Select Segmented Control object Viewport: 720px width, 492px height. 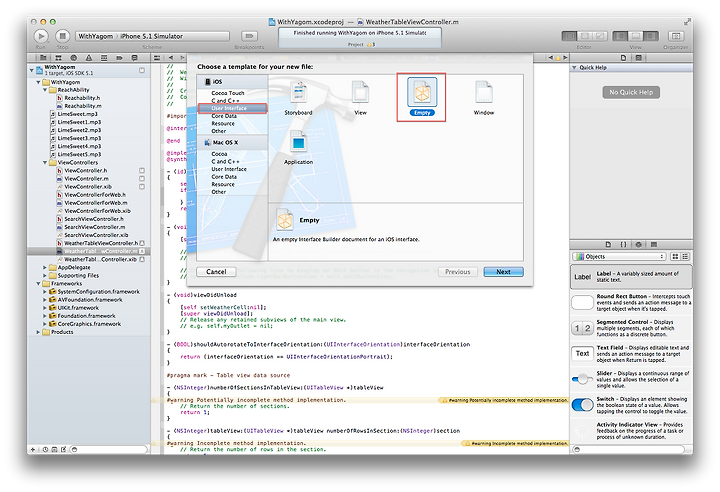pyautogui.click(x=631, y=328)
